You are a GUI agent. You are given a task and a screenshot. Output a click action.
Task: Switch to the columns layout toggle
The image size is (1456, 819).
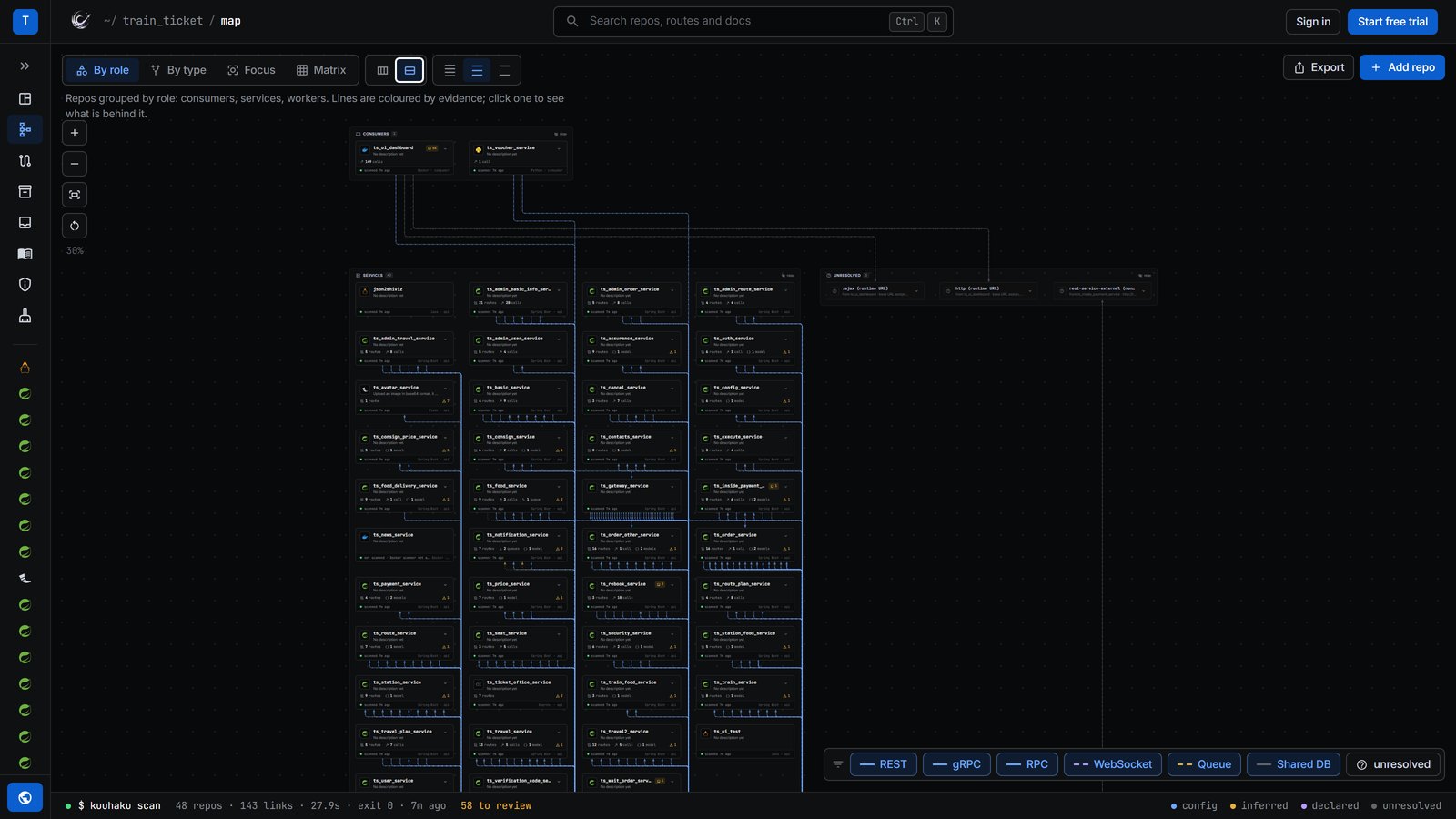tap(382, 70)
